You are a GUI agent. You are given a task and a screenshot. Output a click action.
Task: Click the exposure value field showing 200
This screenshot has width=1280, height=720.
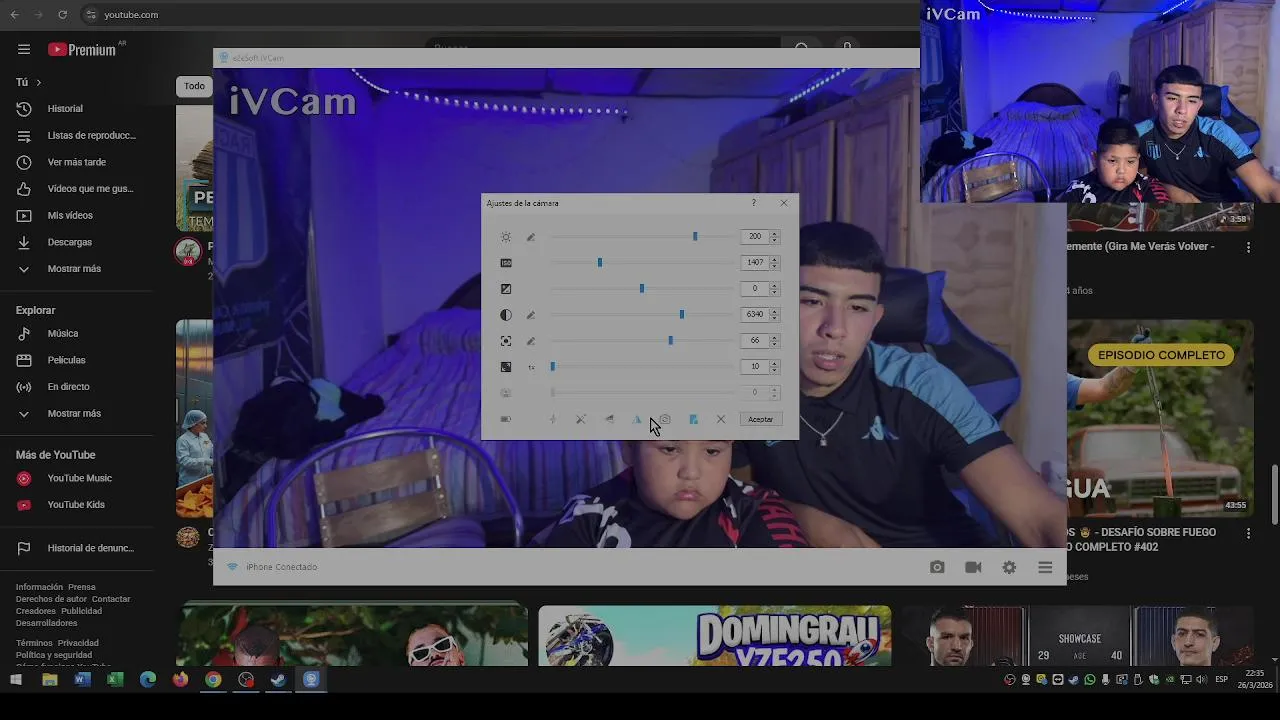755,237
